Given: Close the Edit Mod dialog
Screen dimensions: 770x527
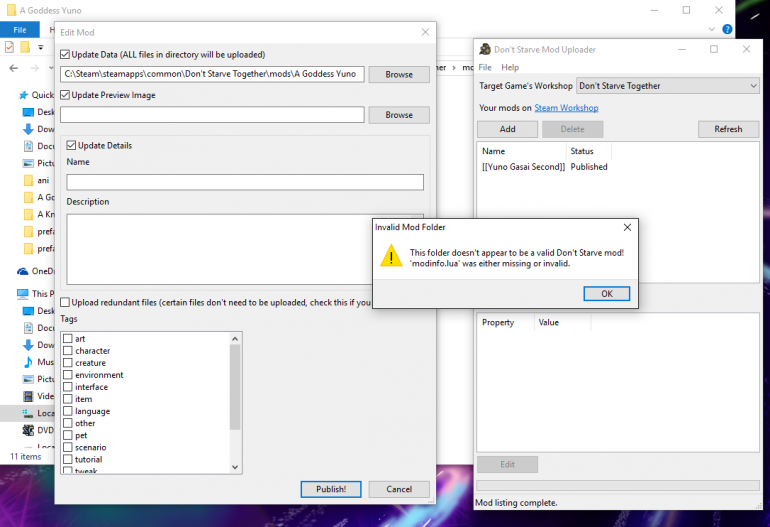Looking at the screenshot, I should click(425, 32).
